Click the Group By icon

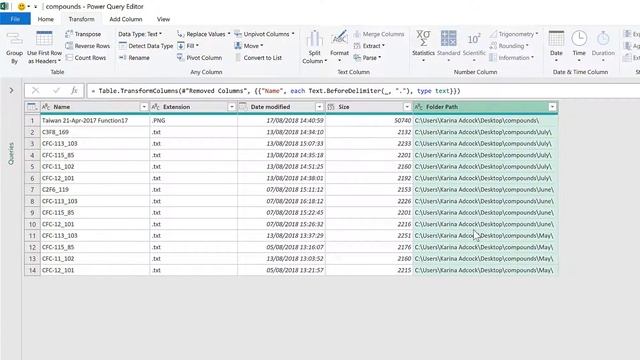point(15,40)
